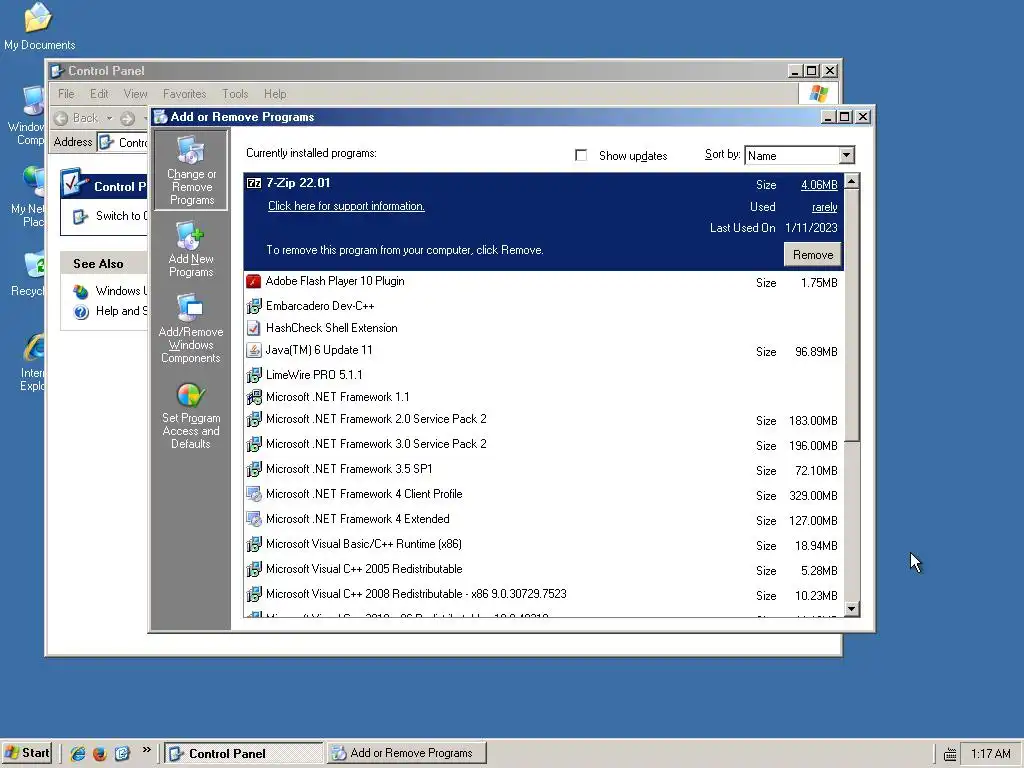This screenshot has width=1024, height=768.
Task: Open Add/Remove Windows Components
Action: [191, 328]
